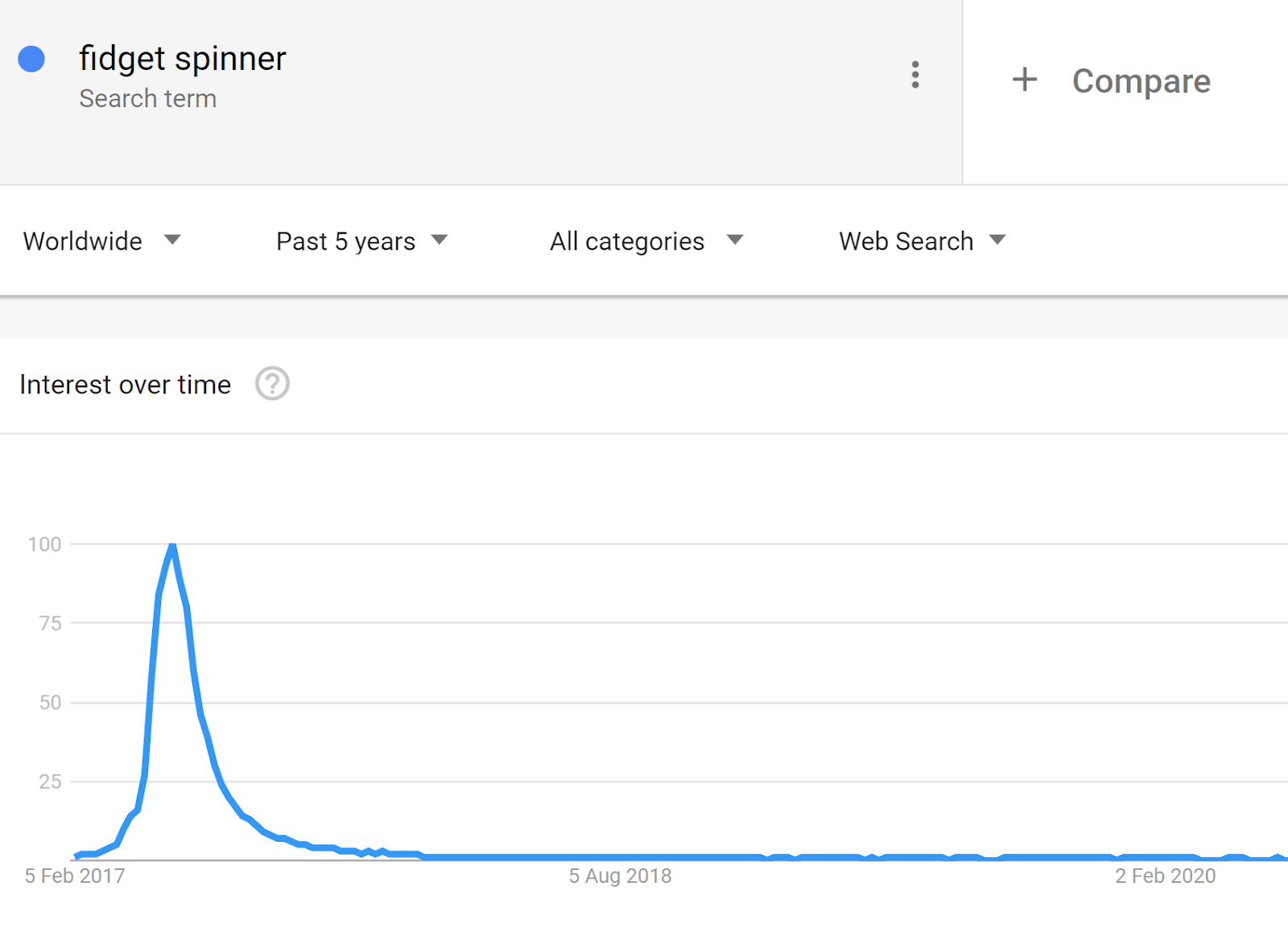Click the Interest over time heading
Screen dimensions: 1288x952
point(126,385)
